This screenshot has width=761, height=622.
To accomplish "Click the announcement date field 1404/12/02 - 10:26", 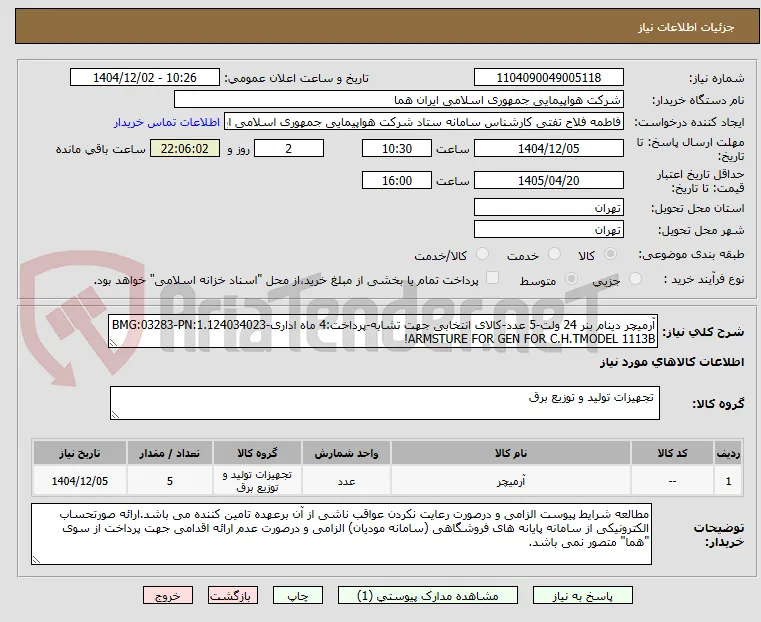I will pyautogui.click(x=145, y=78).
